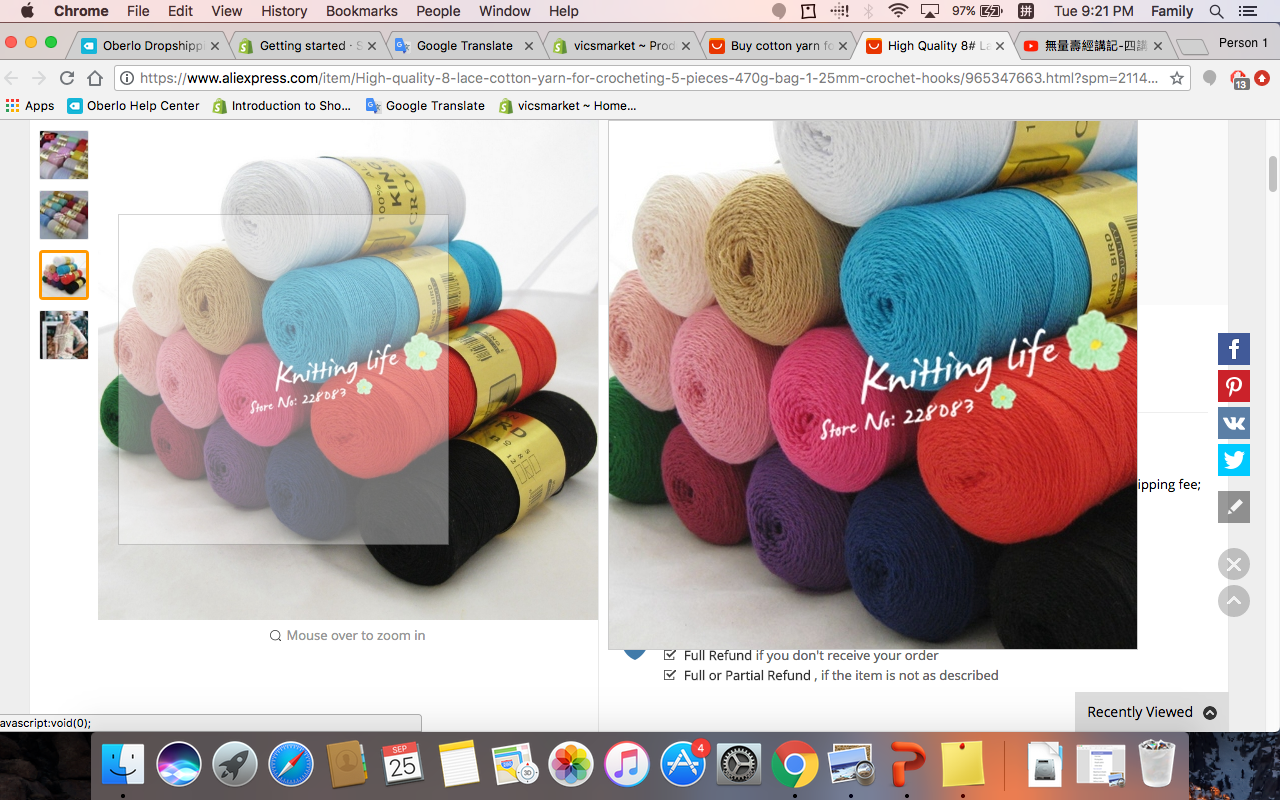The height and width of the screenshot is (800, 1280).
Task: Pin the item via Pinterest icon
Action: click(x=1233, y=386)
